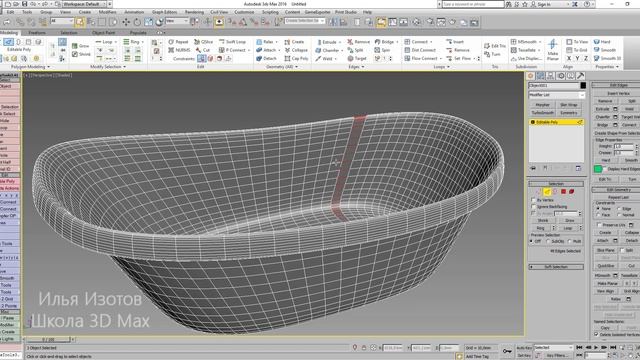
Task: Click the Cut tool in ribbon
Action: pyautogui.click(x=203, y=50)
